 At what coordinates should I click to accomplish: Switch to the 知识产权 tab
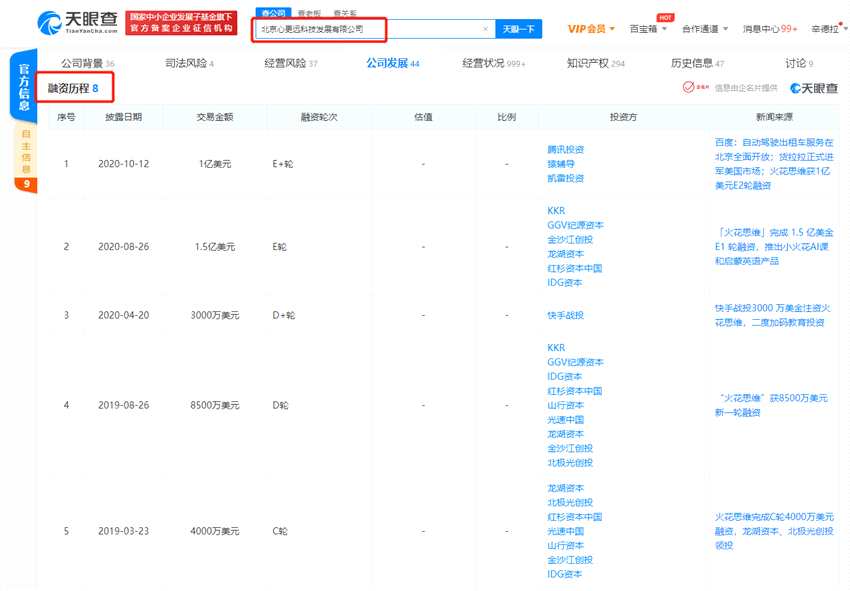pos(594,63)
